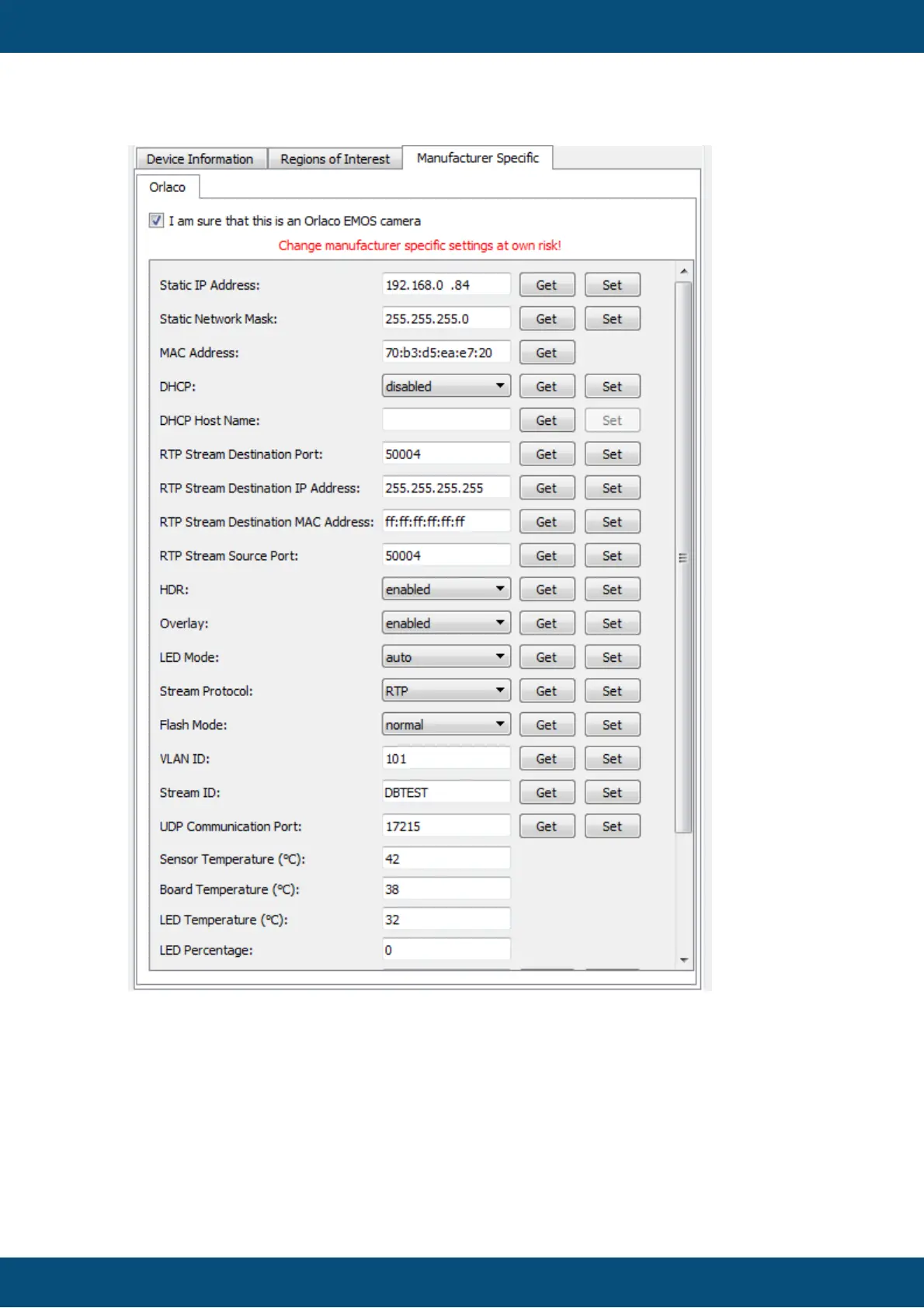Click the RTP Stream Destination IP Address field
Image resolution: width=924 pixels, height=1308 pixels.
446,488
